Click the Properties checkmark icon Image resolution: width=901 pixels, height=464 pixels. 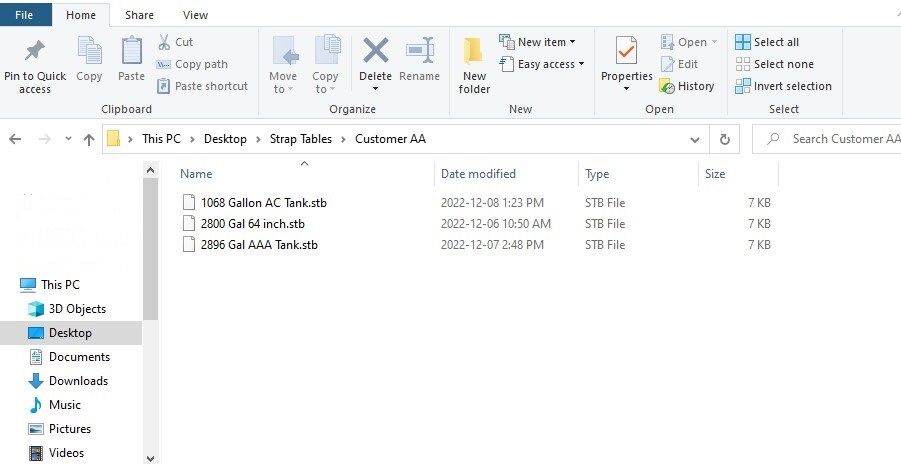tap(626, 51)
